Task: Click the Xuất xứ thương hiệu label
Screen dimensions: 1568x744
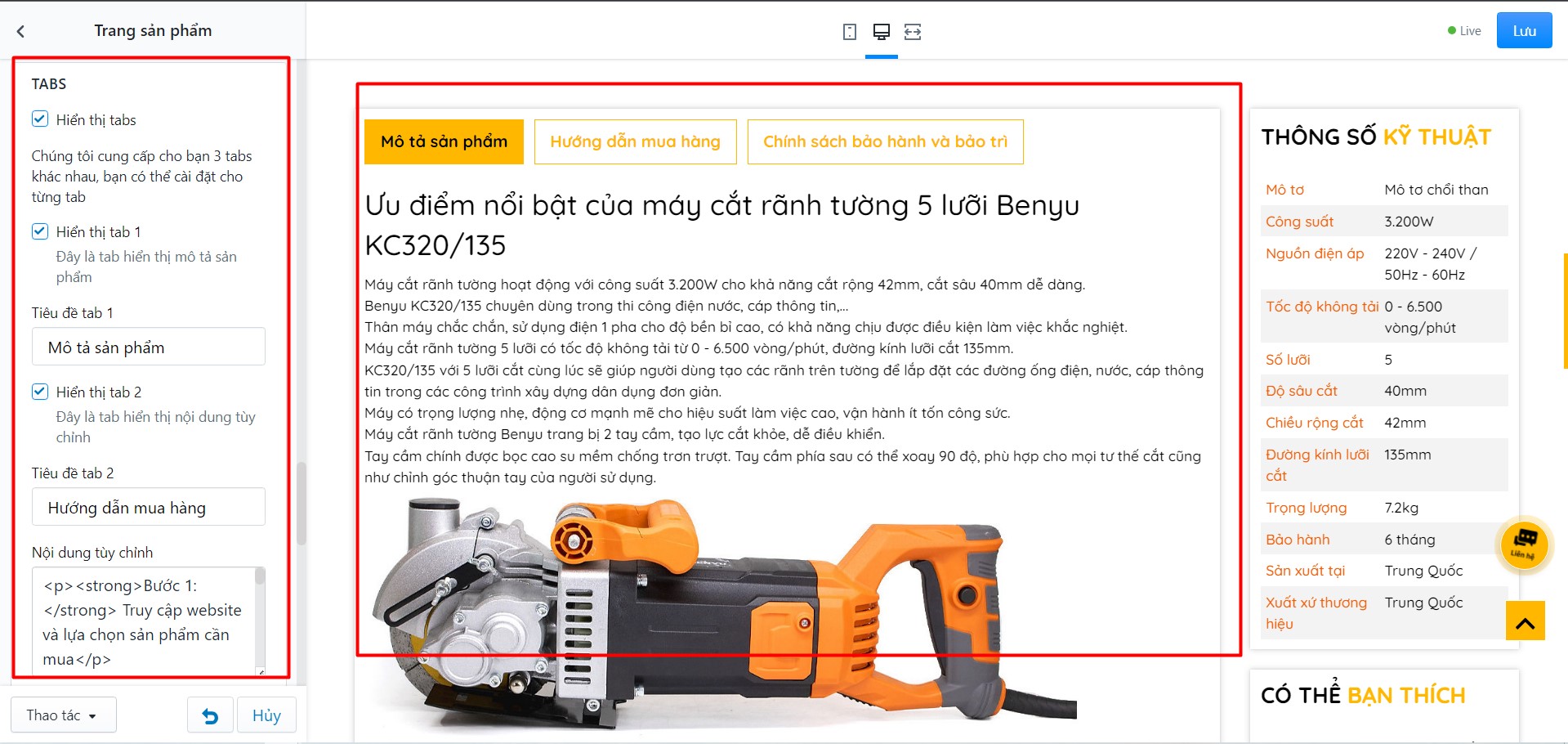Action: click(x=1316, y=613)
